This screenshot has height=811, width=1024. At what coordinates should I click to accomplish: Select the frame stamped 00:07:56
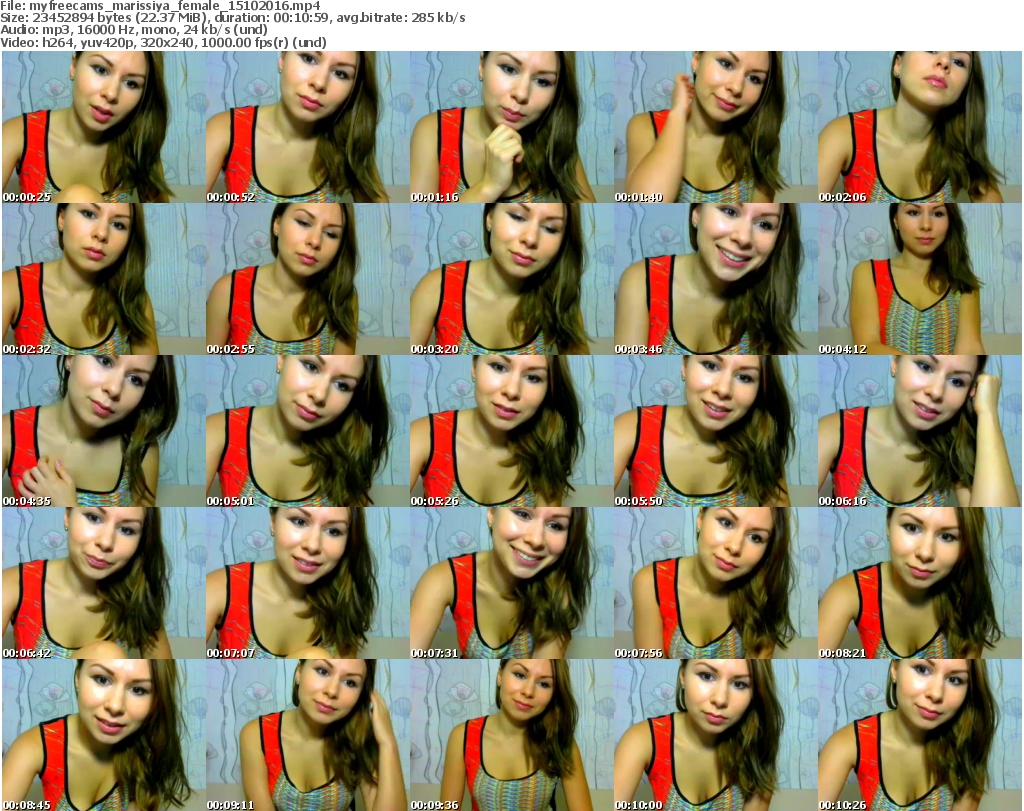click(716, 583)
